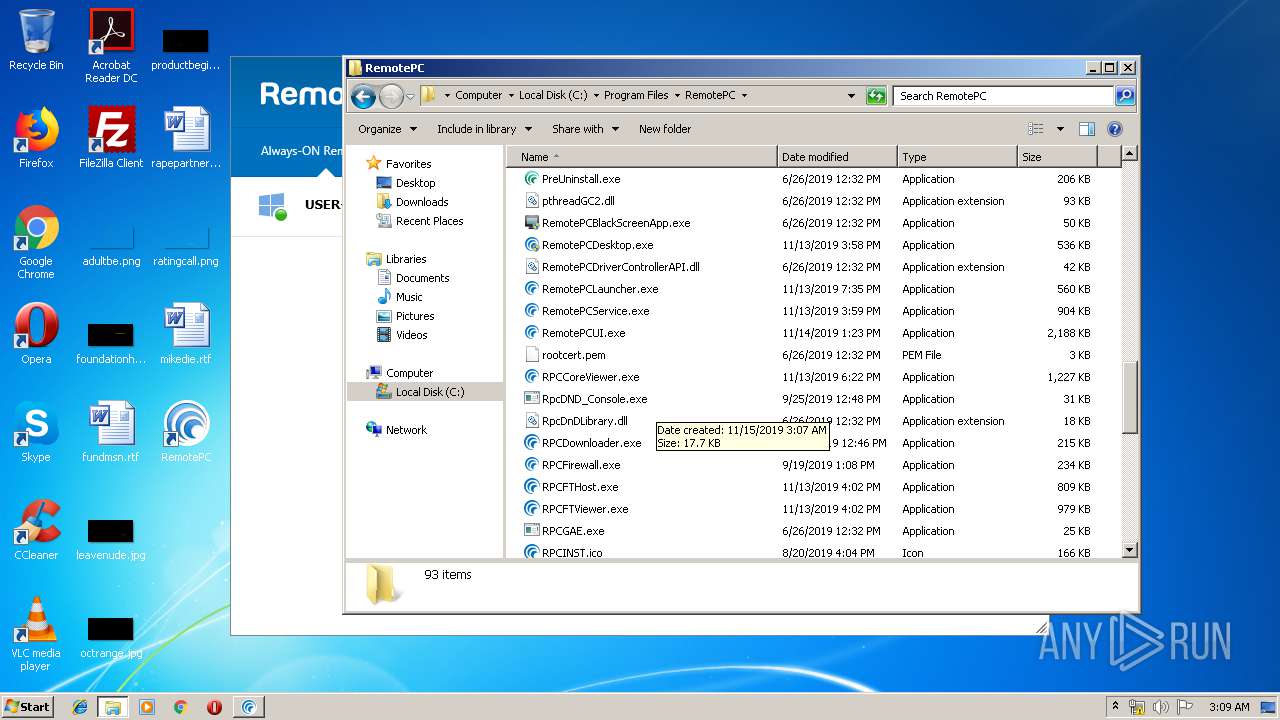1280x720 pixels.
Task: Select Desktop under Favorites
Action: 415,183
